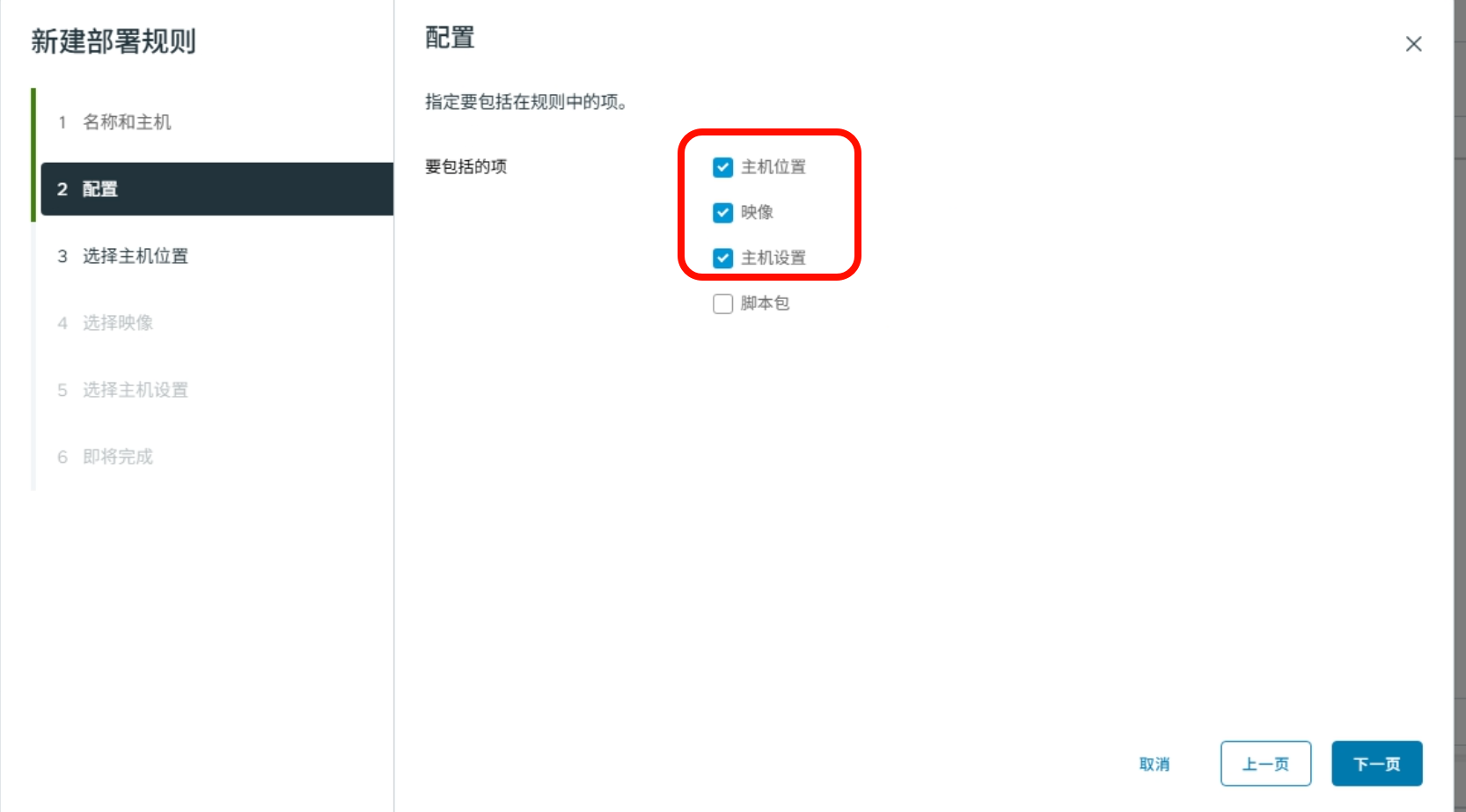Click the 脚本包 label text
The image size is (1466, 812).
765,304
